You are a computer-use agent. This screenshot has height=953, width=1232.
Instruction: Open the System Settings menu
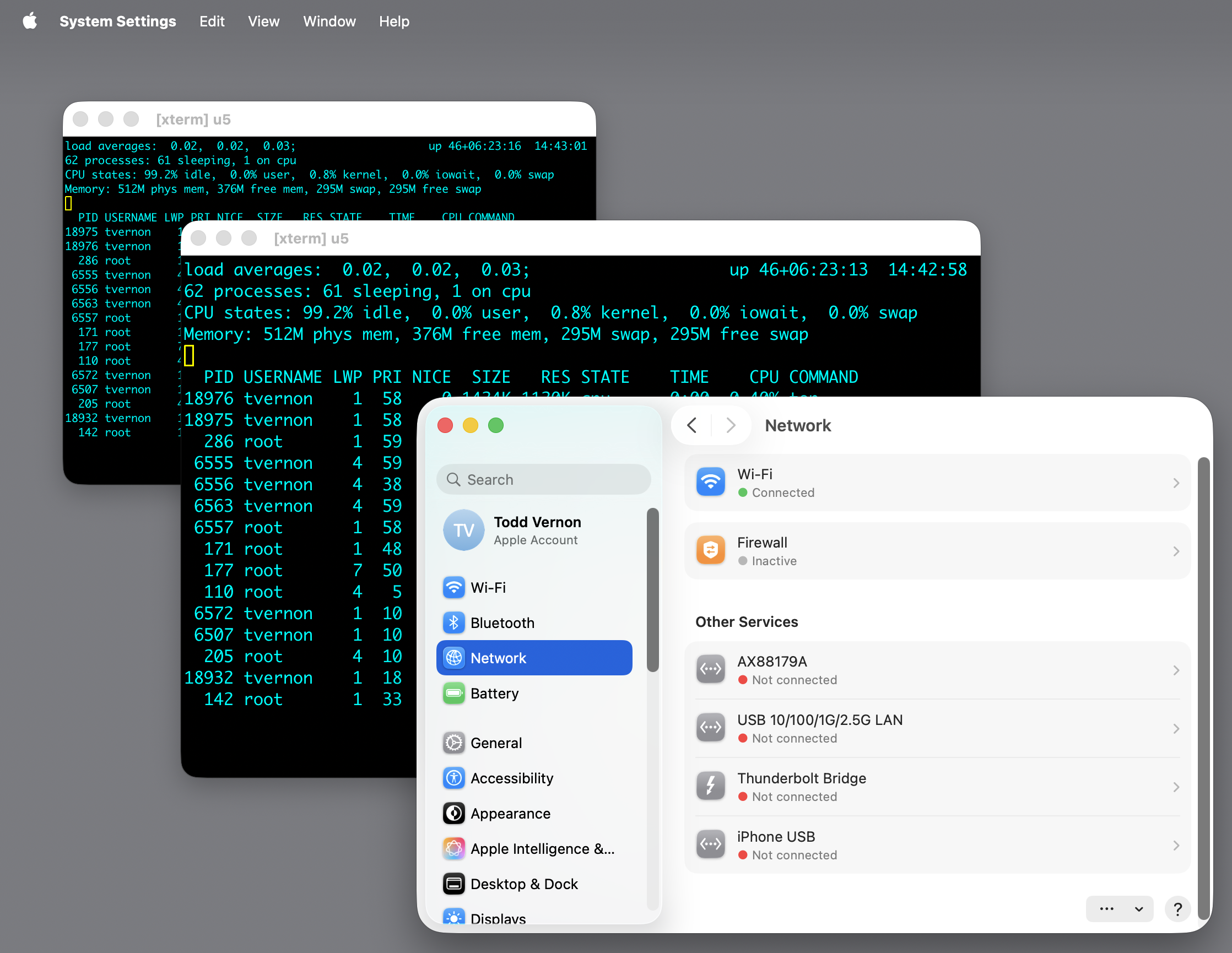(117, 21)
